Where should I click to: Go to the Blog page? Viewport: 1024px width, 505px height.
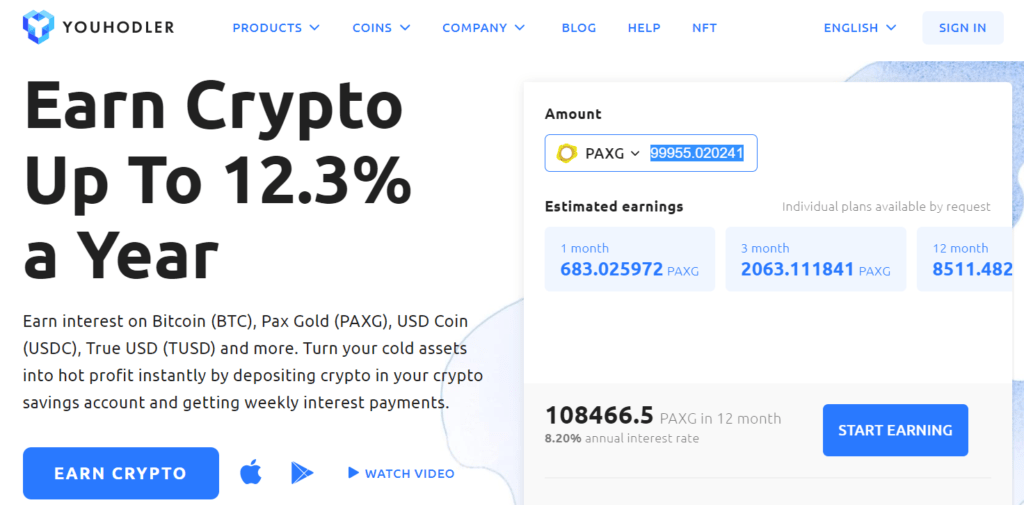[x=579, y=27]
